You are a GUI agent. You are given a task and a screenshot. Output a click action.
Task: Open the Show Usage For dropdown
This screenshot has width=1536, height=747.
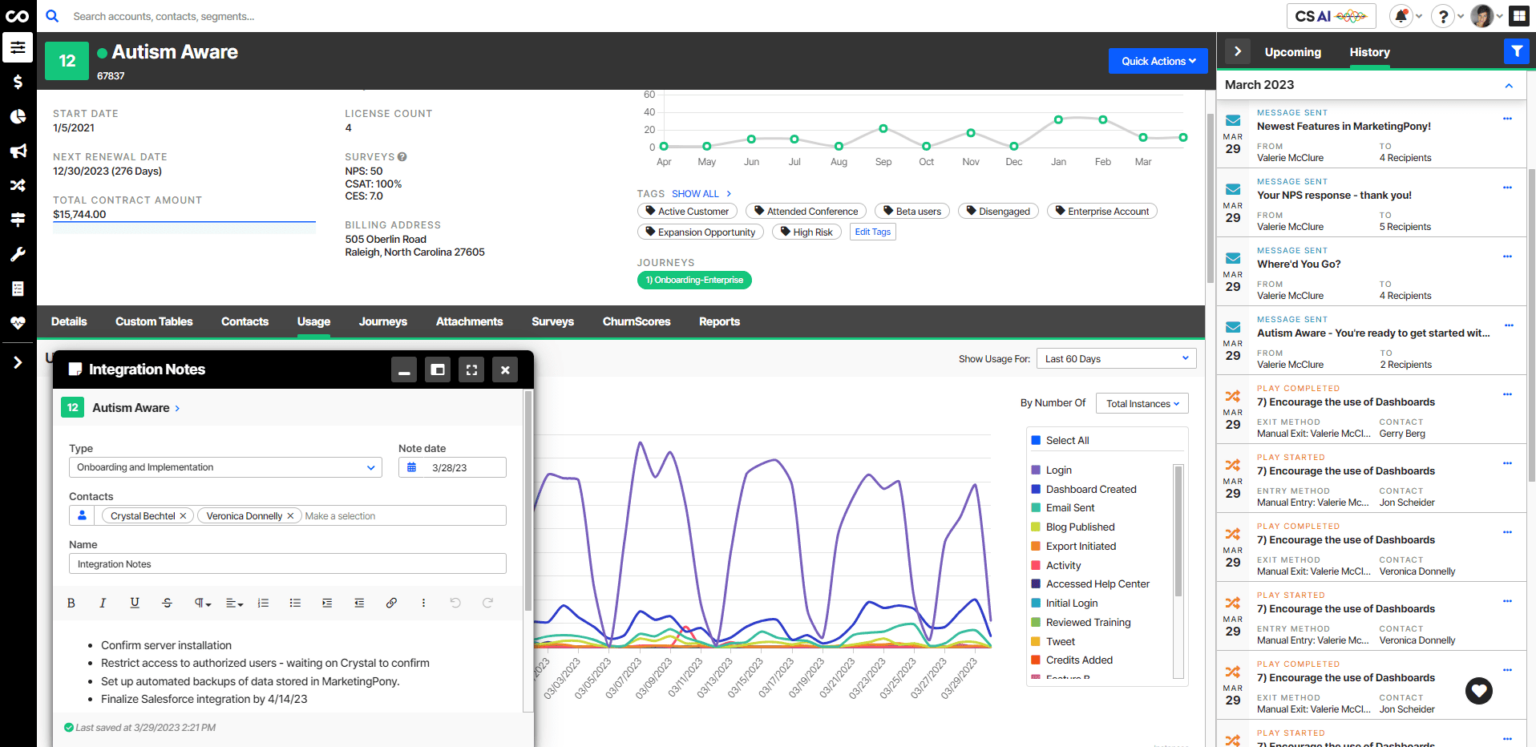pos(1116,357)
